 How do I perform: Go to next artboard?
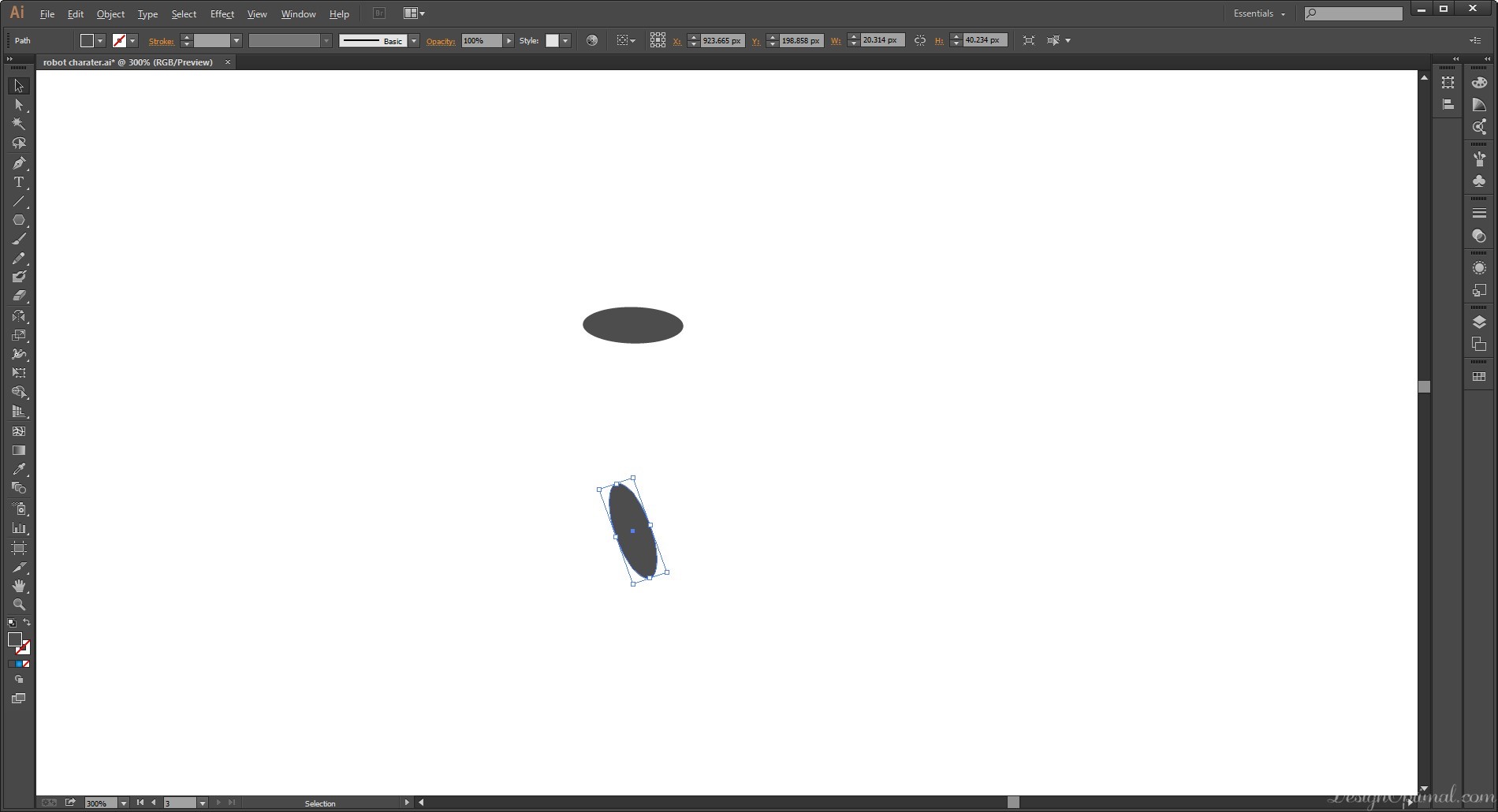coord(218,803)
